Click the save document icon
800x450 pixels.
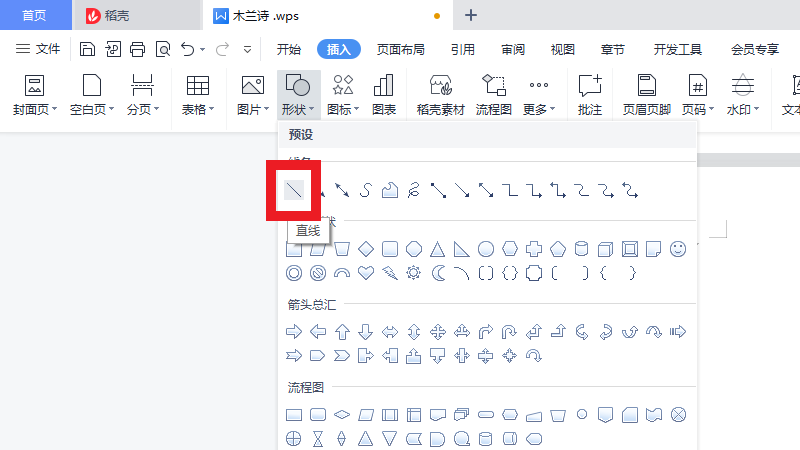click(x=87, y=49)
